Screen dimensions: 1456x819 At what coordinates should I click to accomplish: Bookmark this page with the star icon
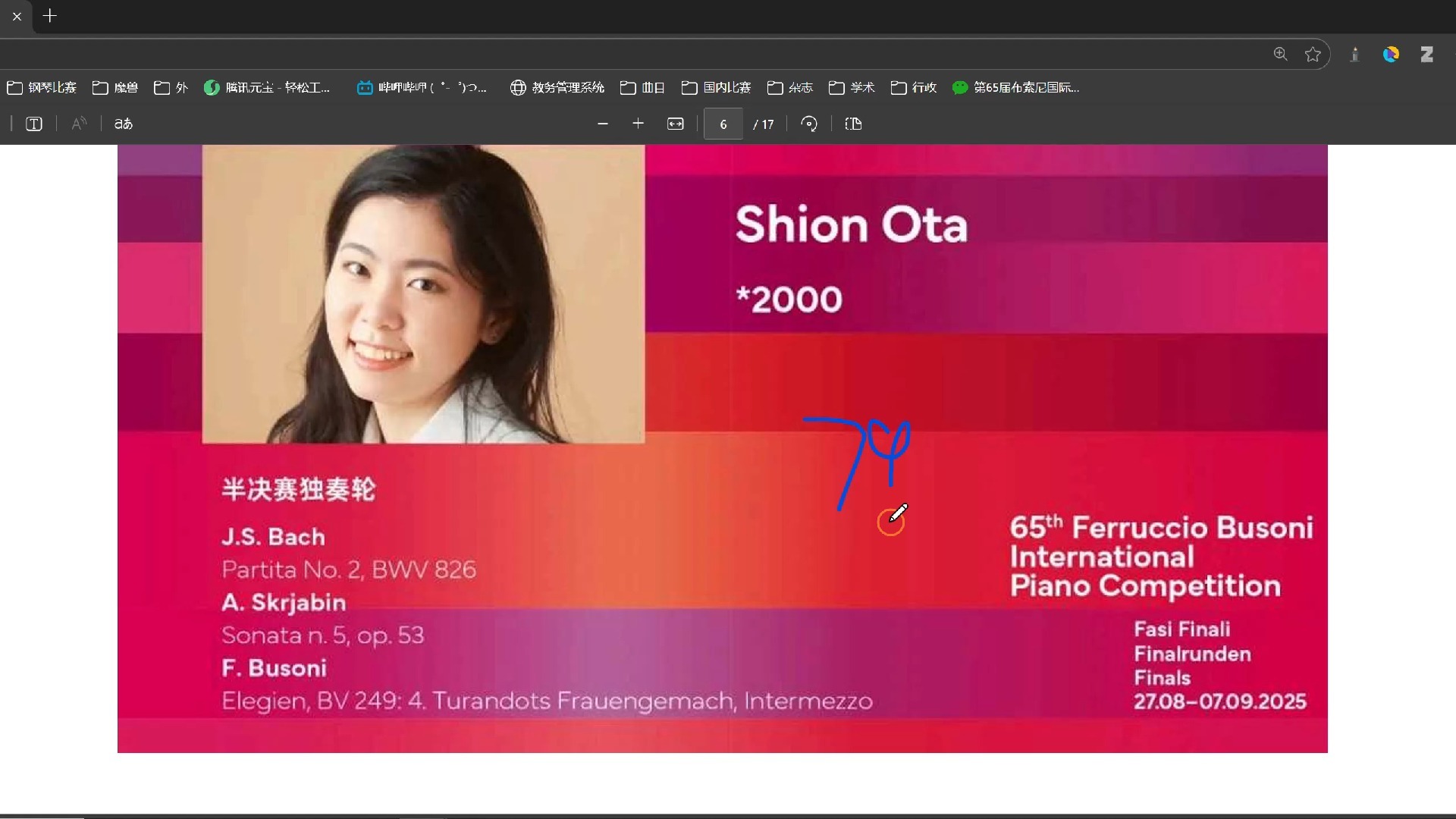[x=1313, y=54]
